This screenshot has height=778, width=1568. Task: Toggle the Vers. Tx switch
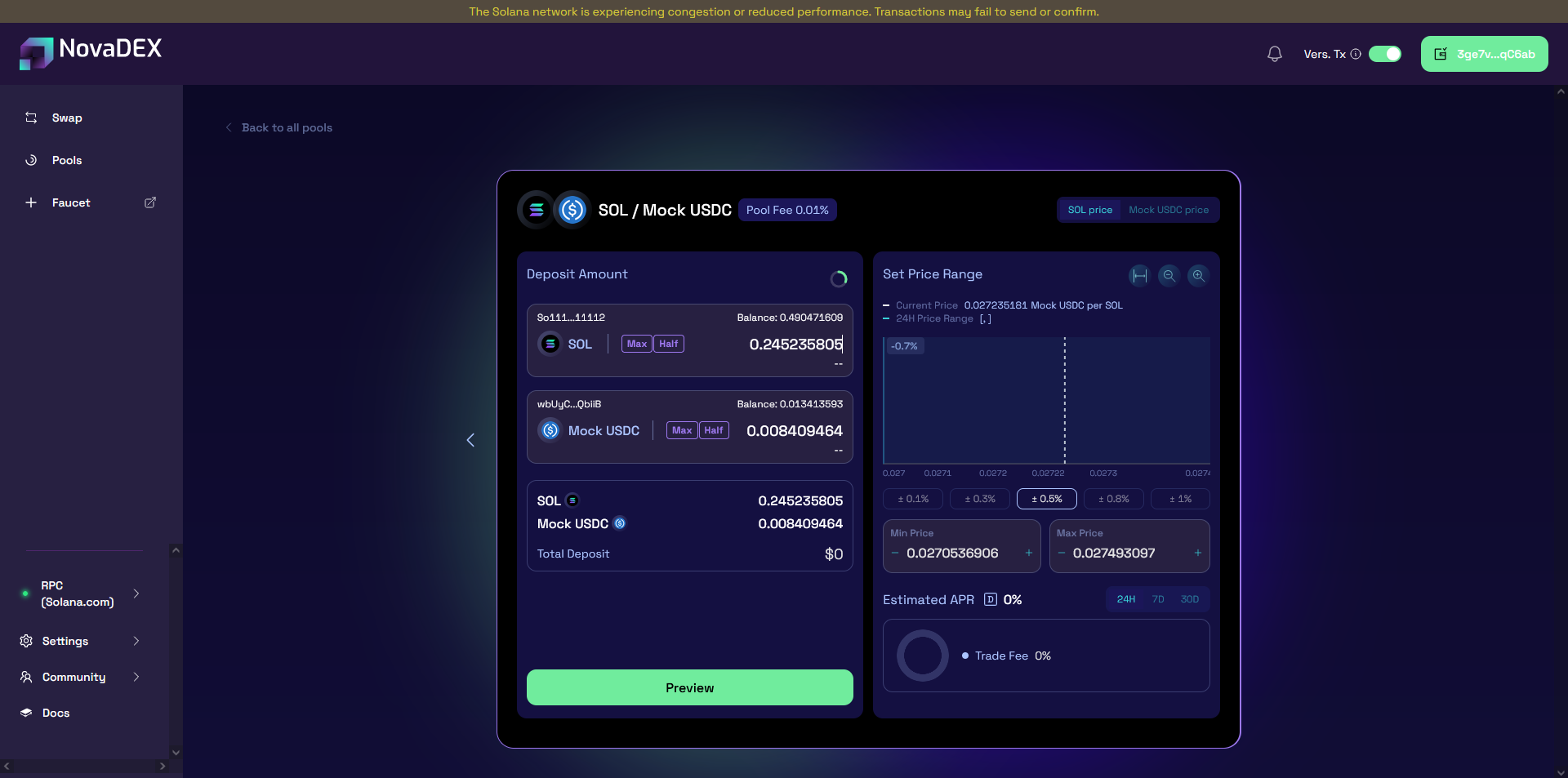(x=1384, y=54)
